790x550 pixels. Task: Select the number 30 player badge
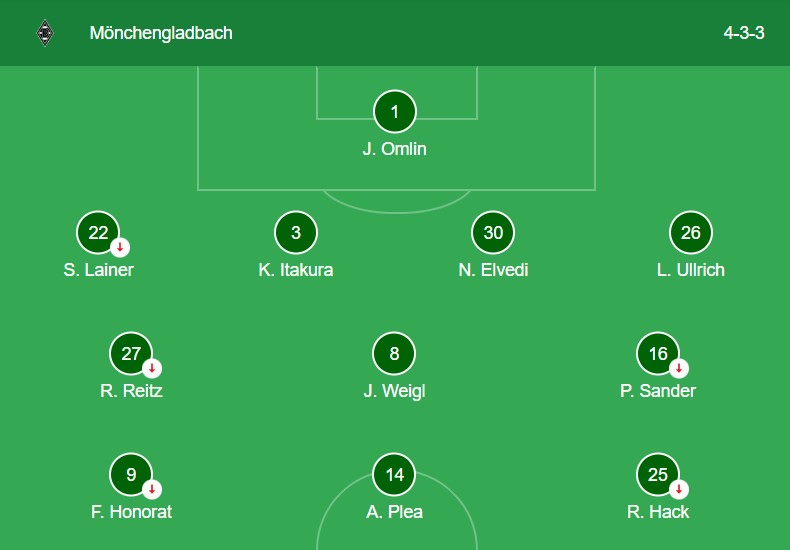(x=493, y=232)
